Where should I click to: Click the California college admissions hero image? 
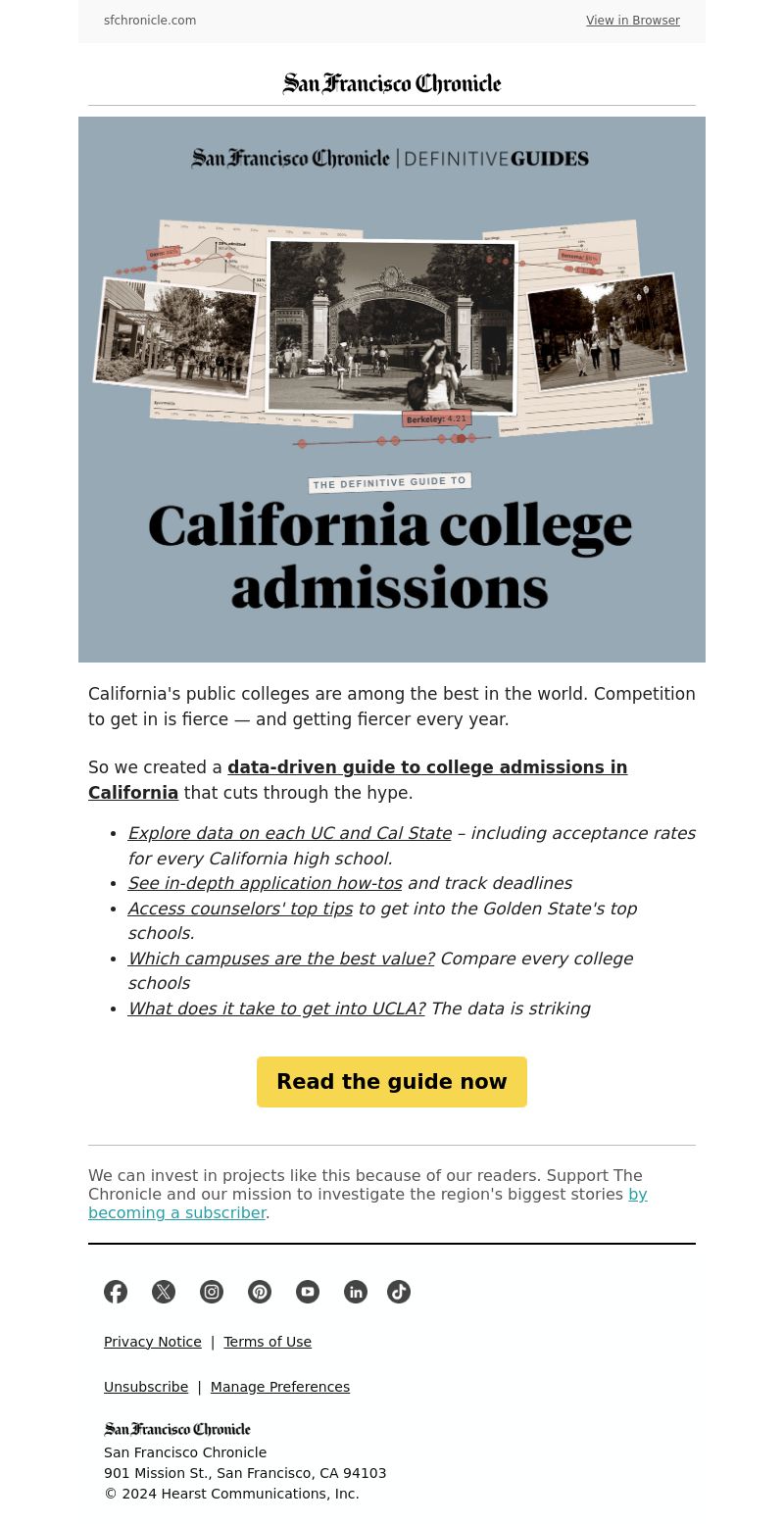click(392, 389)
